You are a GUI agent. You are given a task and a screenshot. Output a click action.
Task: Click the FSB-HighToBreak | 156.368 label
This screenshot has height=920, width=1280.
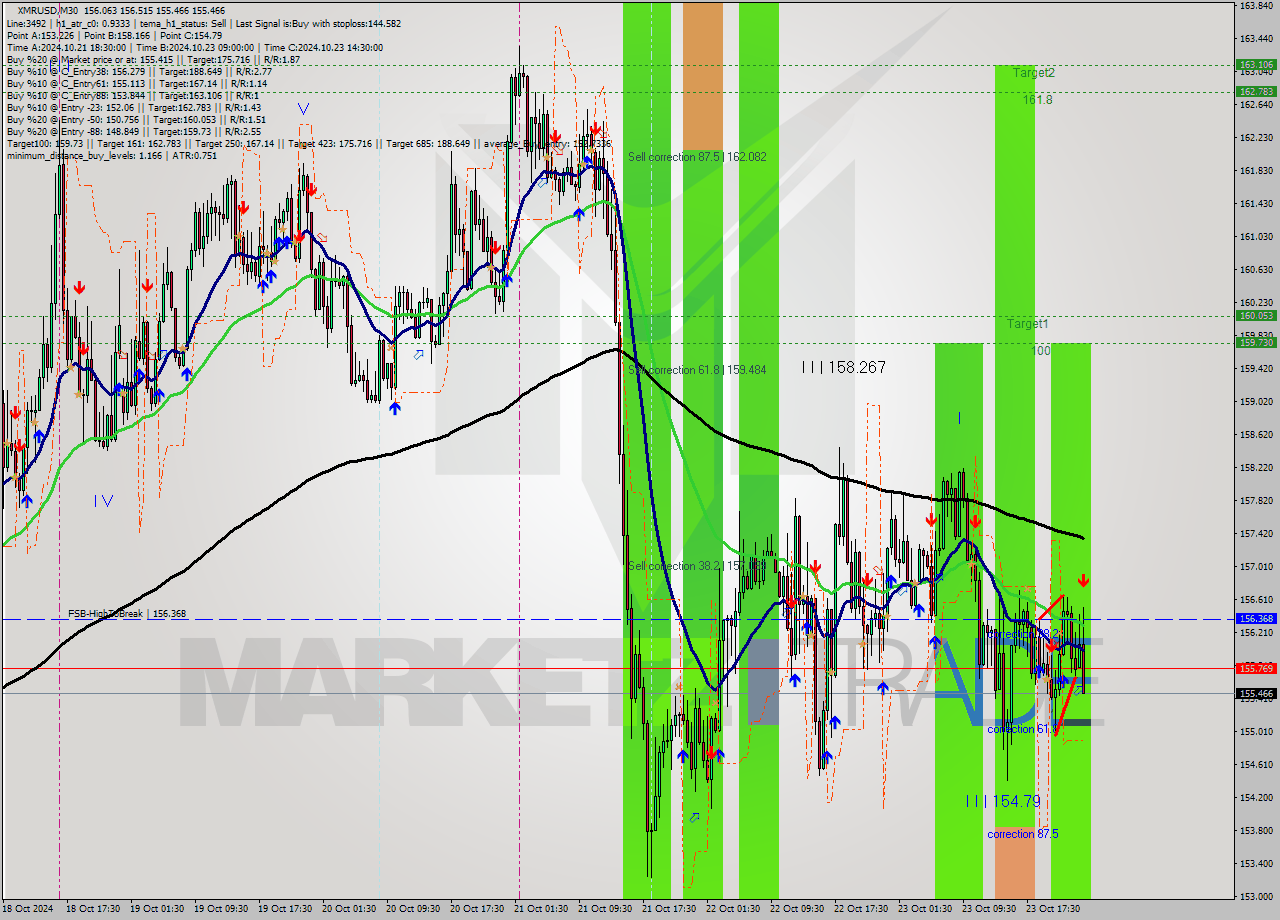pyautogui.click(x=127, y=614)
